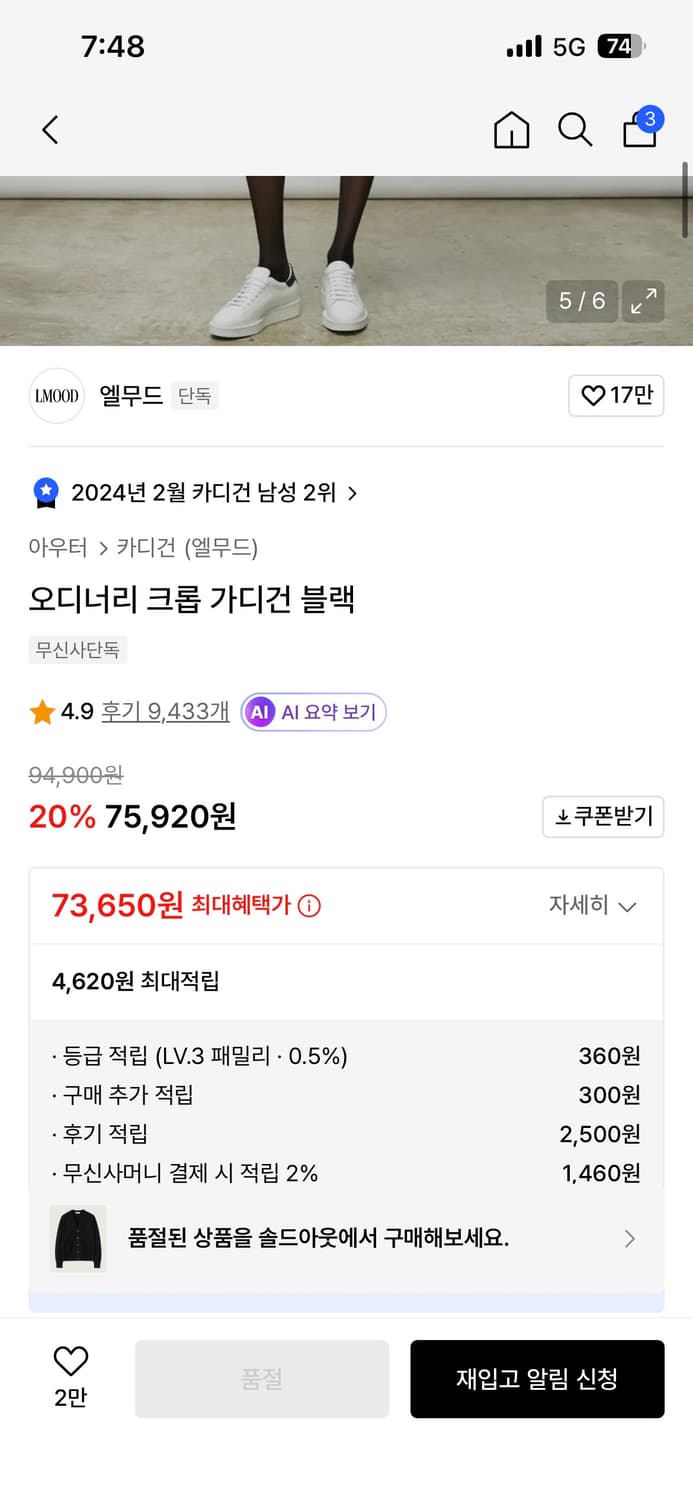Tap the purple AI summary icon

tap(261, 712)
